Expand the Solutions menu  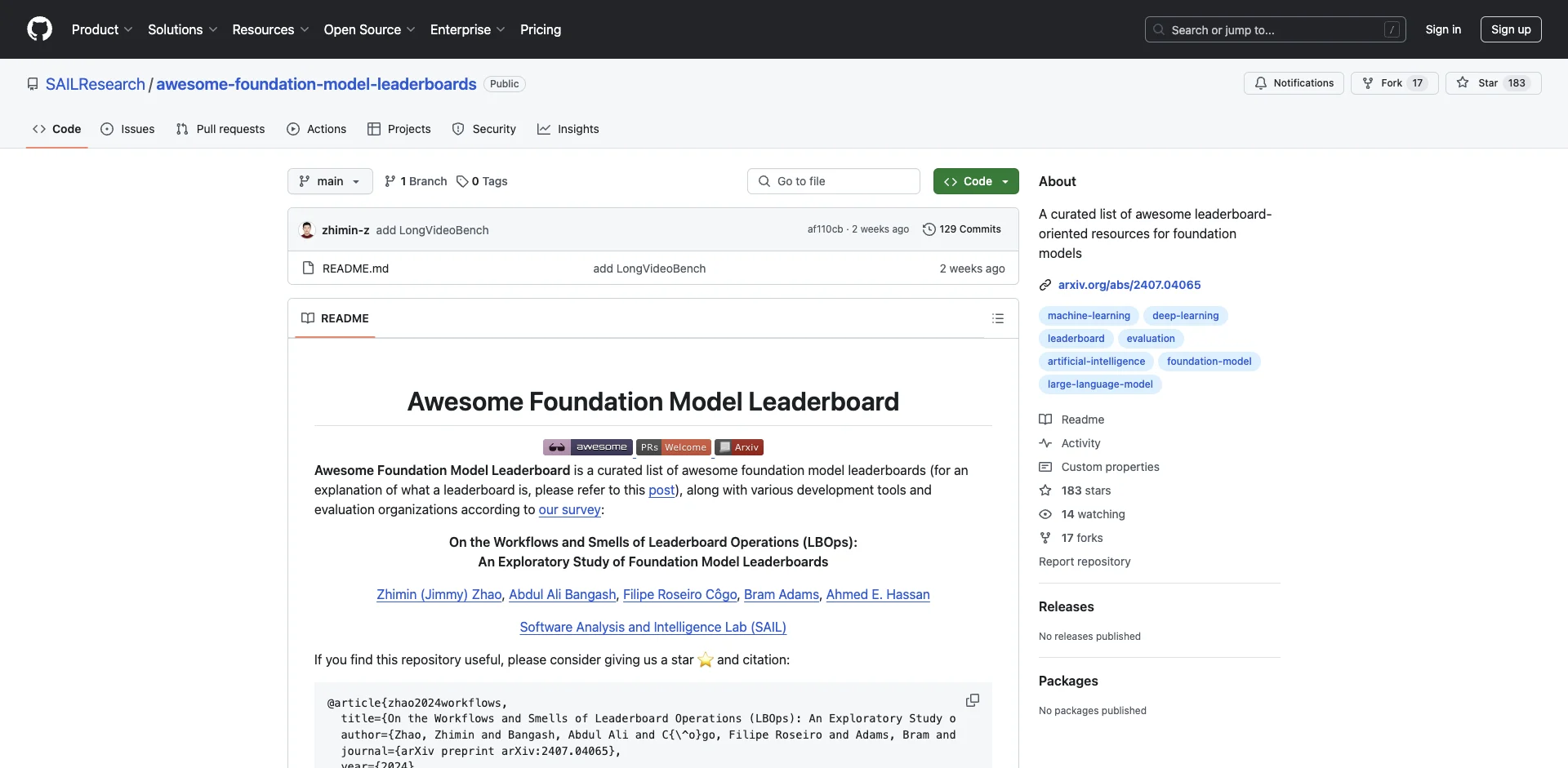pyautogui.click(x=183, y=29)
